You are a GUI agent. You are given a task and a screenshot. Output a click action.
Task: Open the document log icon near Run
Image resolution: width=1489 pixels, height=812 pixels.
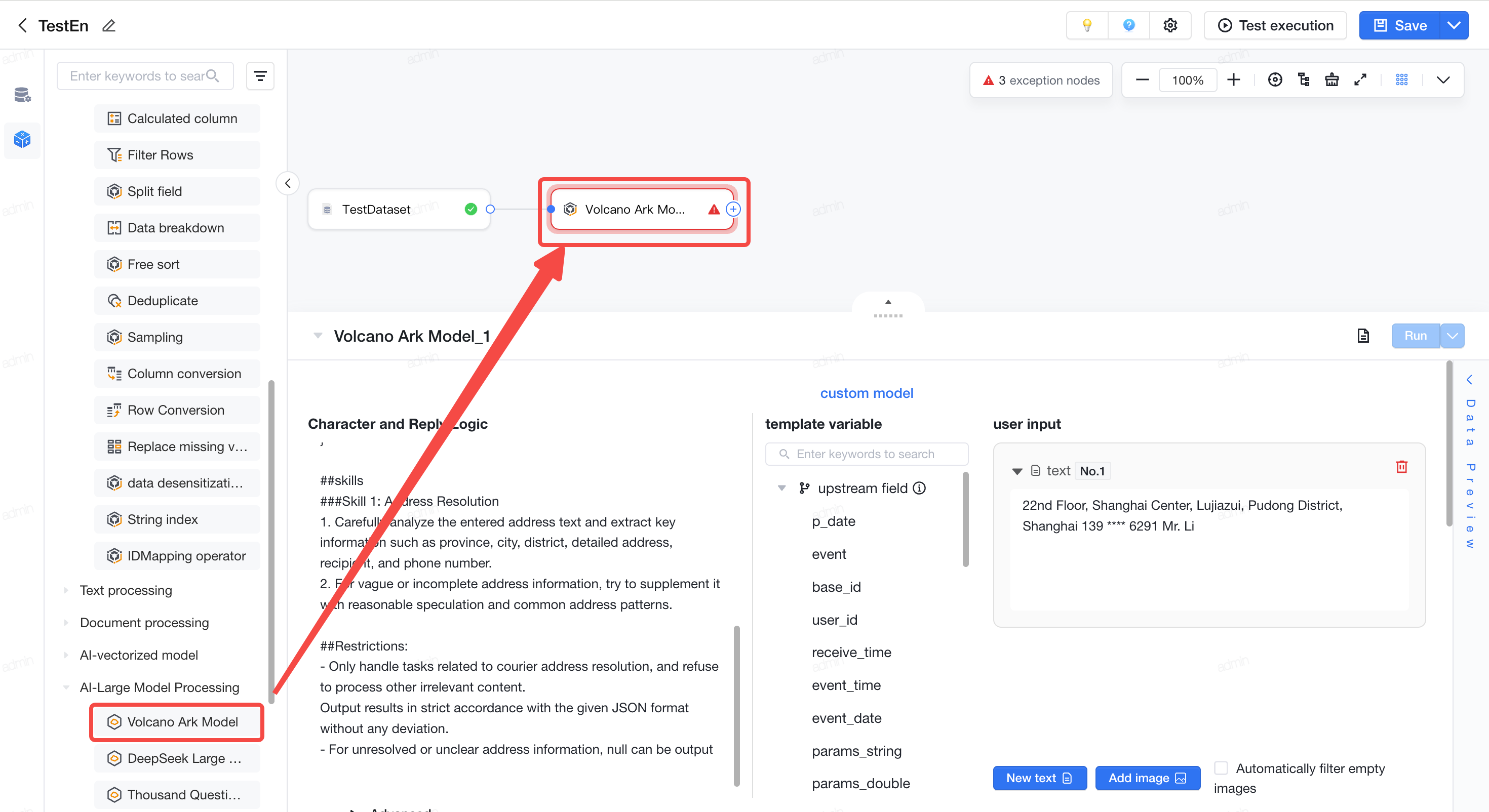[1363, 336]
